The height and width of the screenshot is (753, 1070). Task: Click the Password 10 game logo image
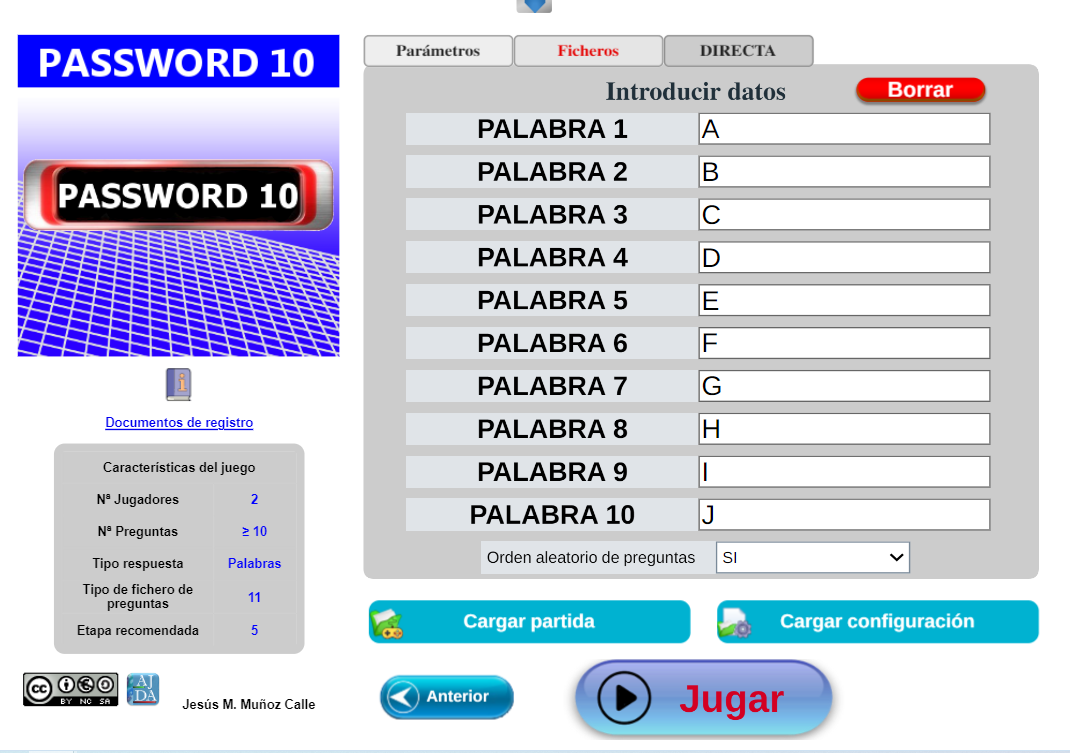[178, 195]
